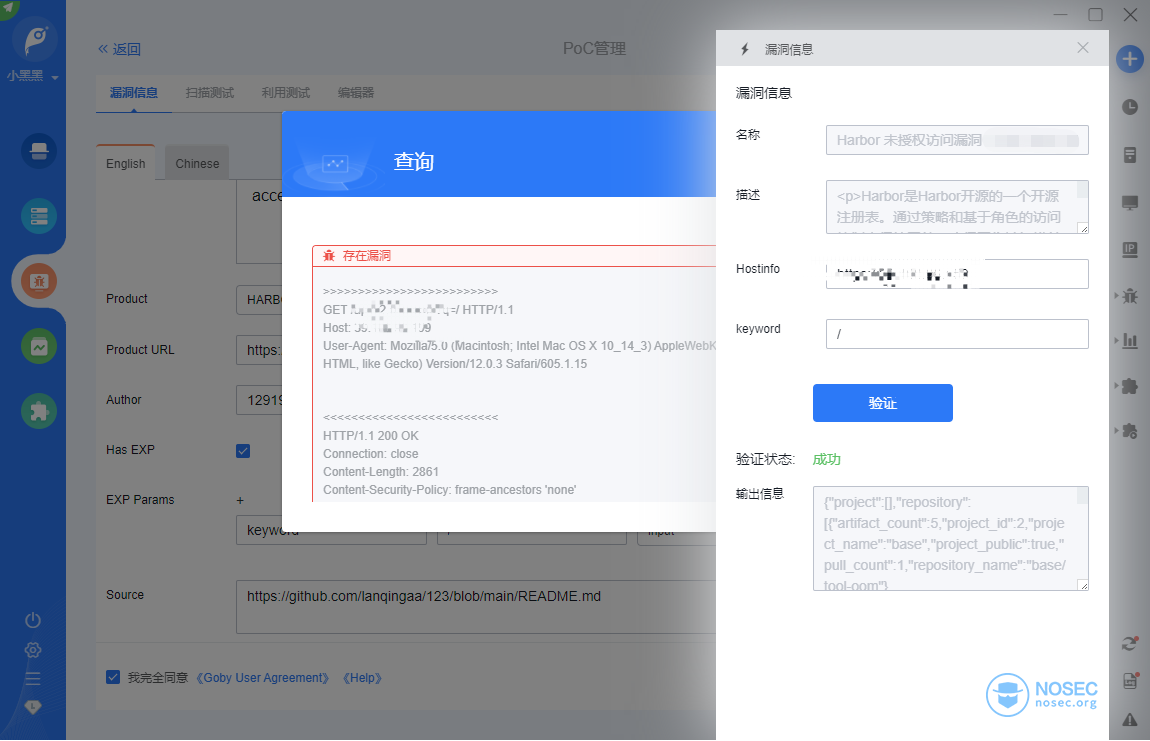
Task: Click the Content-Length: 2861 line
Action: point(381,472)
